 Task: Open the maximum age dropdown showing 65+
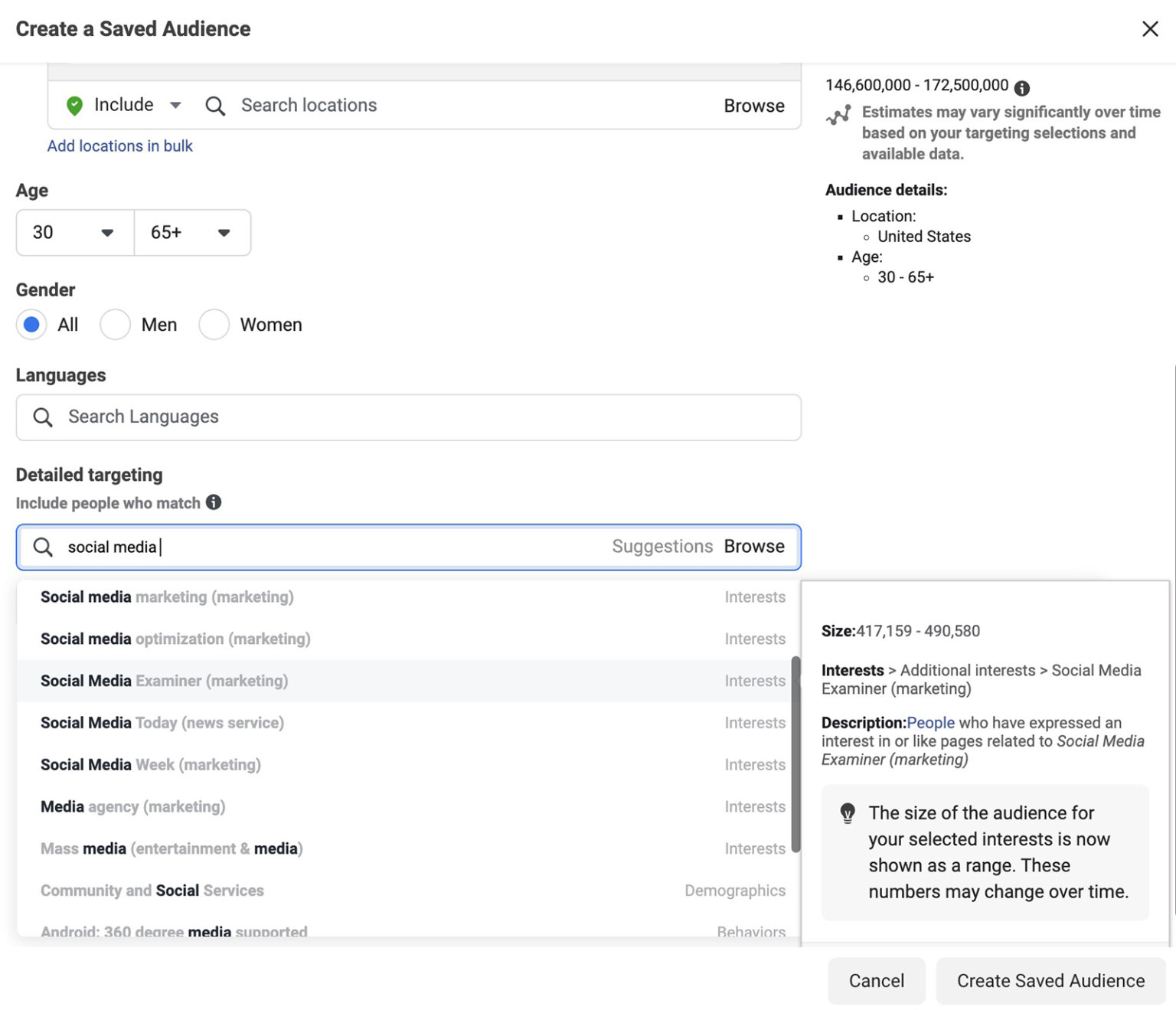point(192,233)
